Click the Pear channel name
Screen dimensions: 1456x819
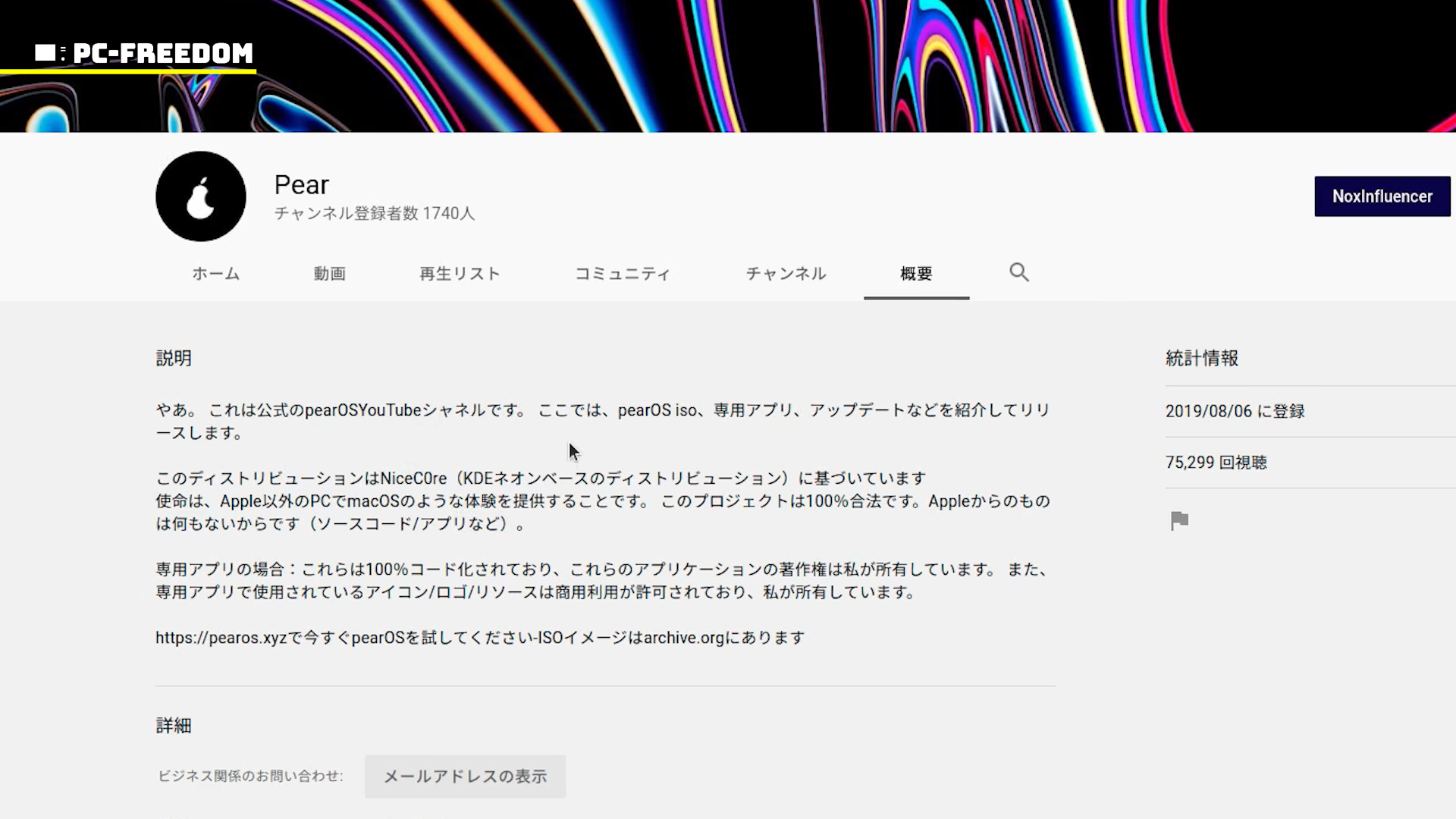tap(301, 185)
